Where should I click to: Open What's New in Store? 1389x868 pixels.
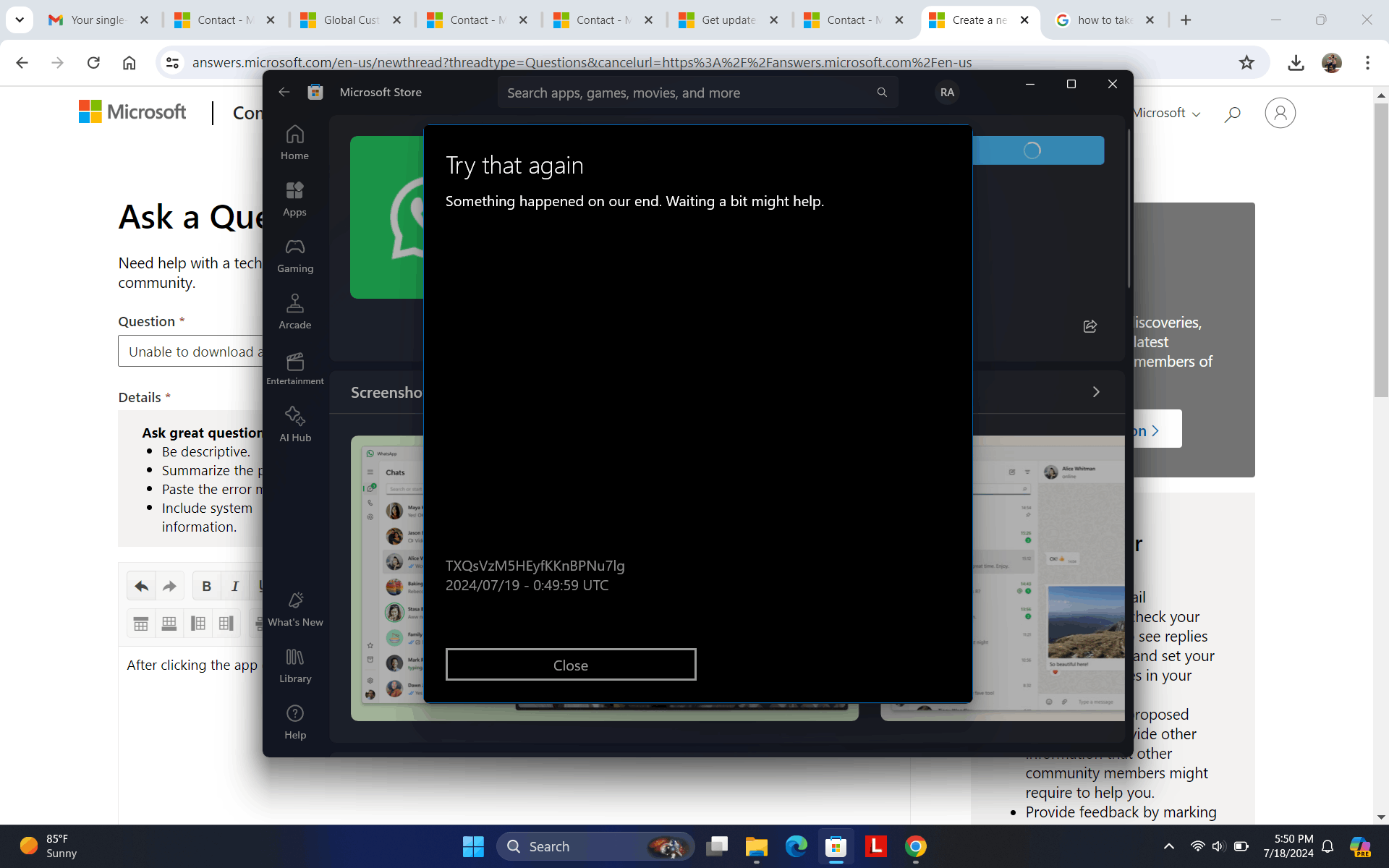click(294, 609)
